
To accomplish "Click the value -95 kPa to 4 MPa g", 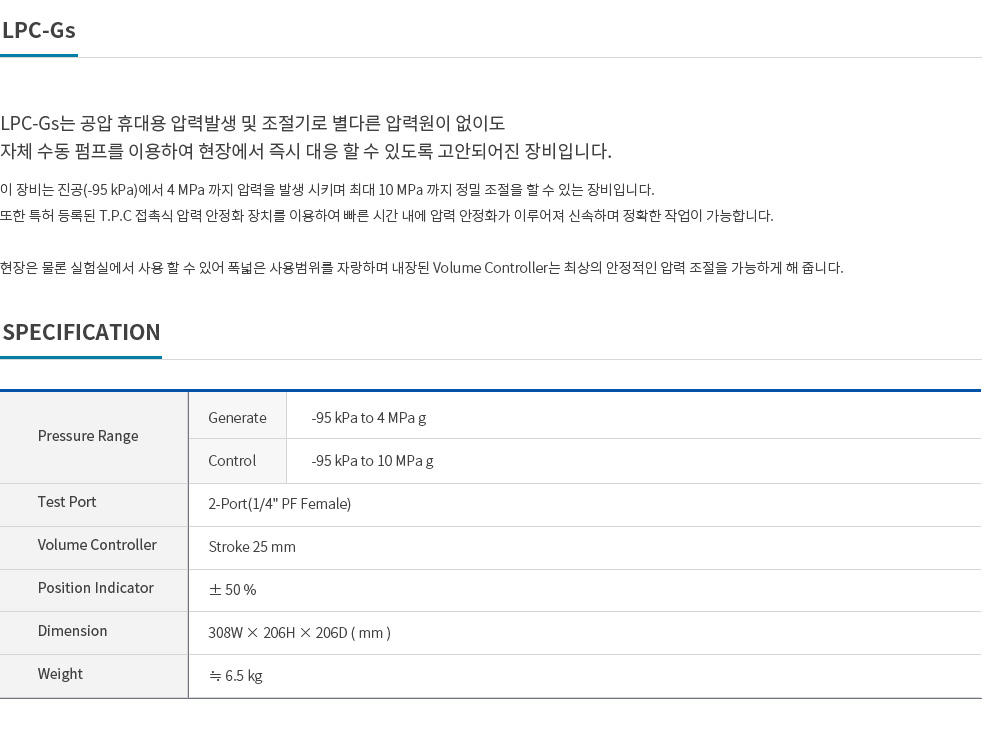I will 368,418.
